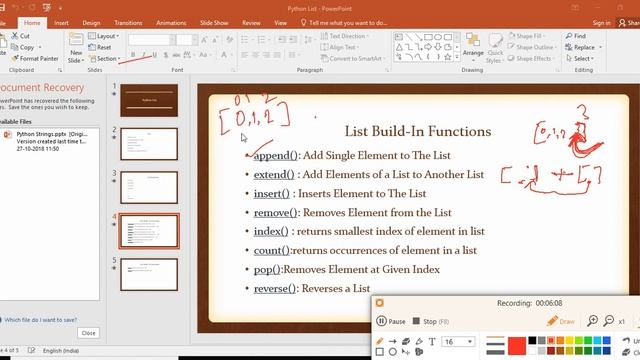Pick the black color swatch in recorder
This screenshot has width=640, height=360.
click(x=532, y=340)
